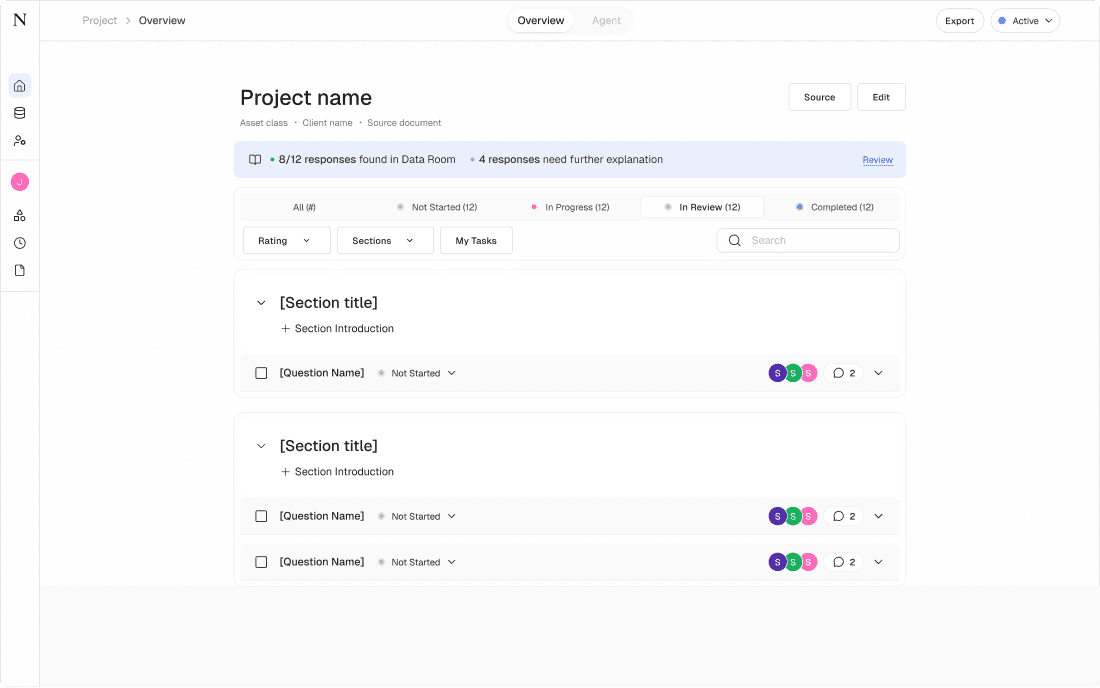Image resolution: width=1100 pixels, height=688 pixels.
Task: Select the In Progress (12) tab
Action: click(x=570, y=207)
